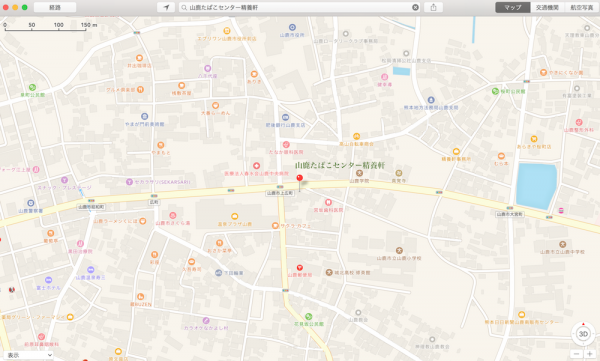Toggle the 3D view button

(x=583, y=334)
